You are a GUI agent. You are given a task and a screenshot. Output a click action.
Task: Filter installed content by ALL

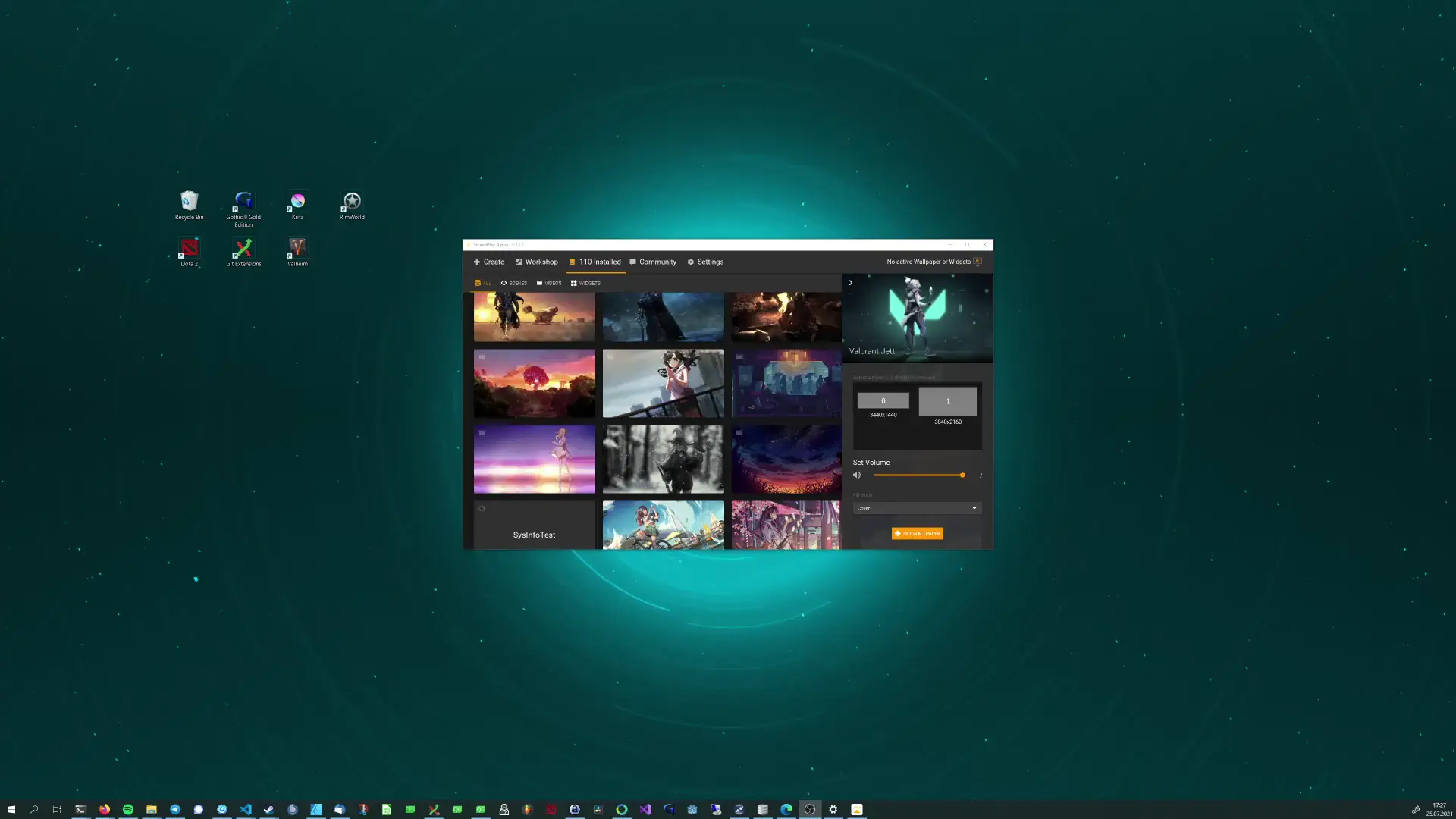pyautogui.click(x=483, y=283)
